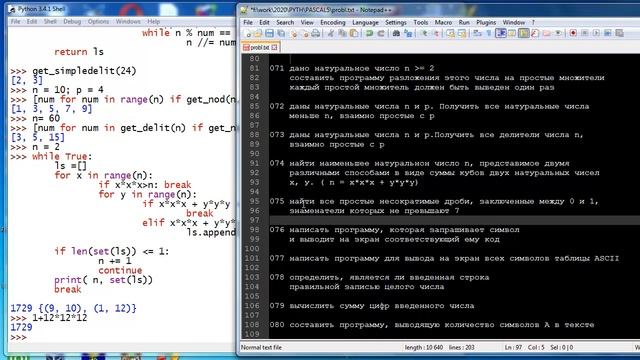Click the Close document toolbar icon

click(x=294, y=33)
